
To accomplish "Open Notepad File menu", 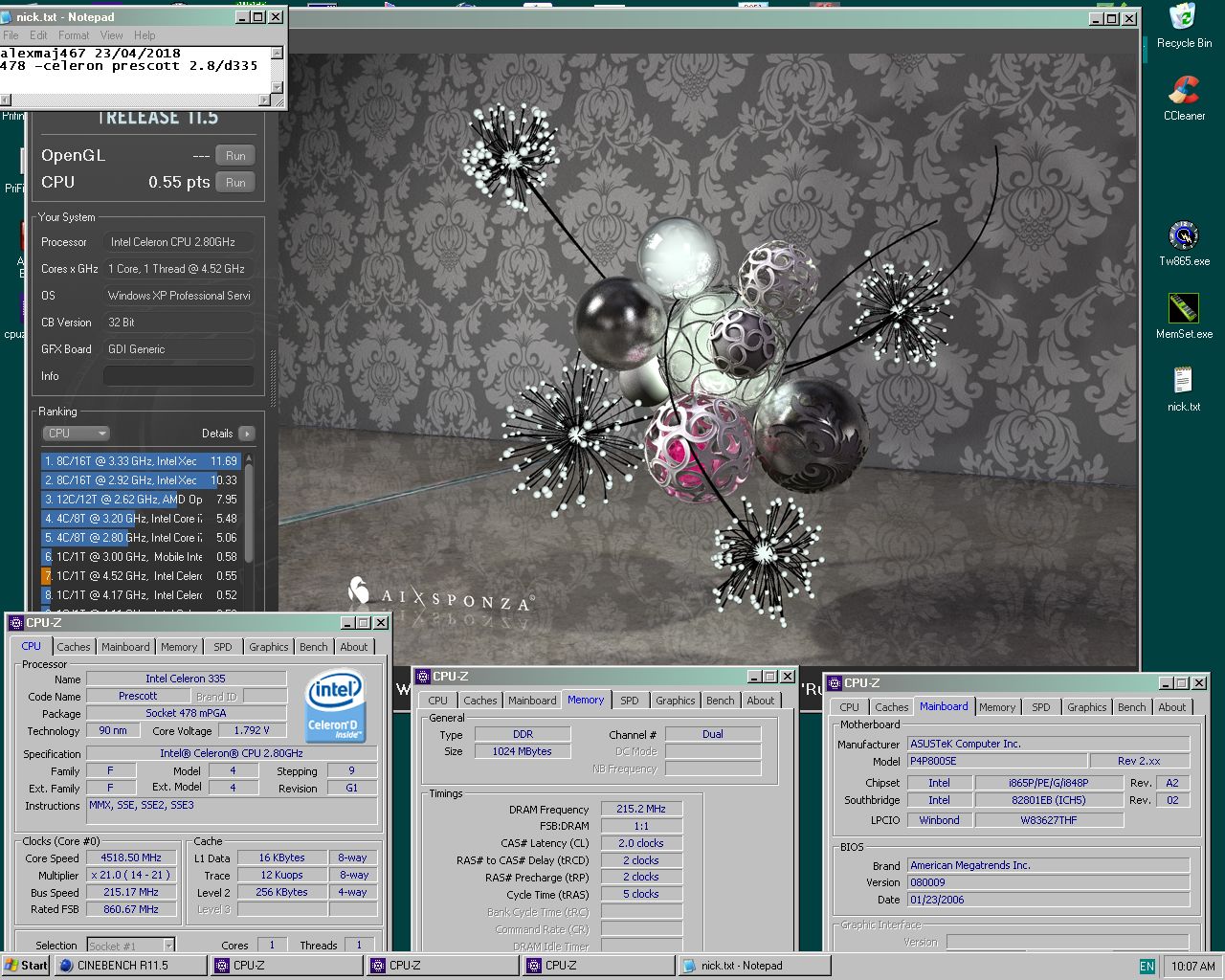I will coord(11,35).
